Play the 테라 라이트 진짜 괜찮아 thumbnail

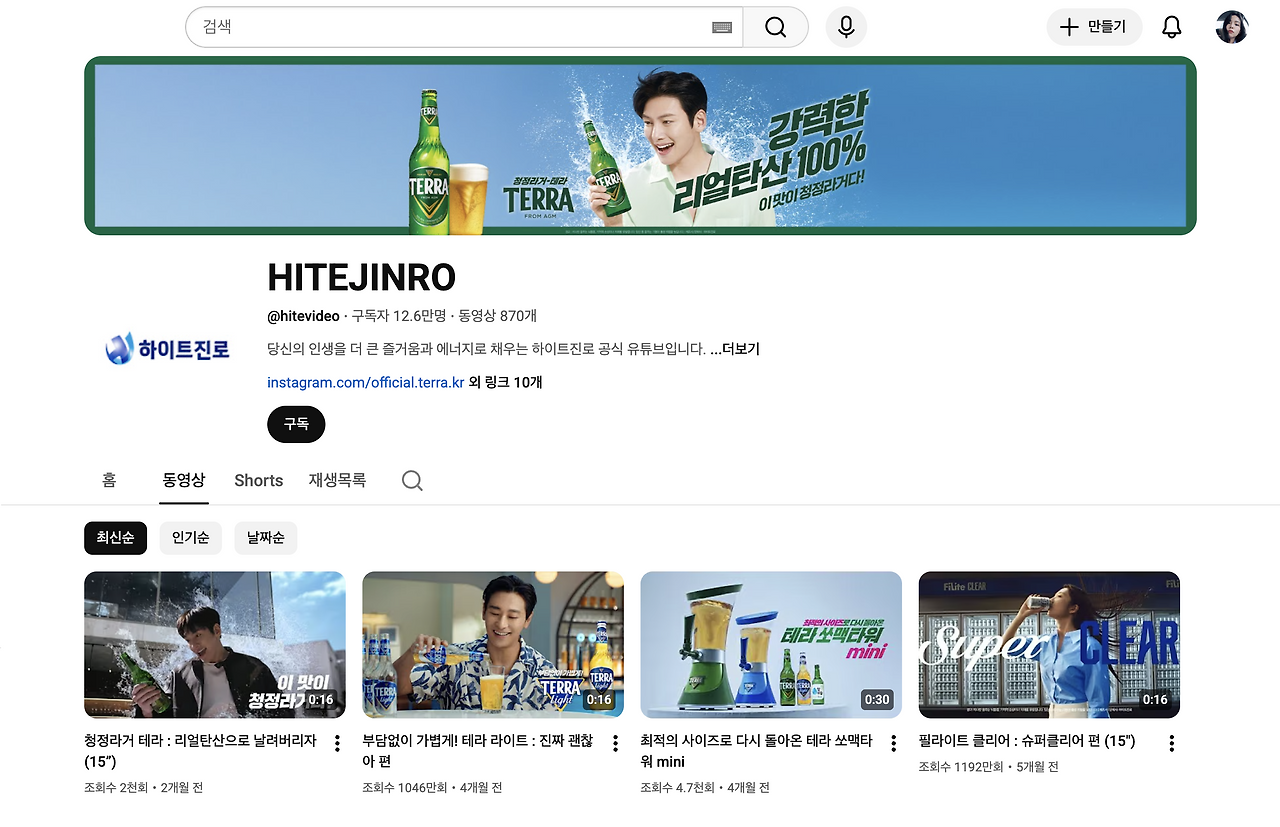(x=493, y=645)
